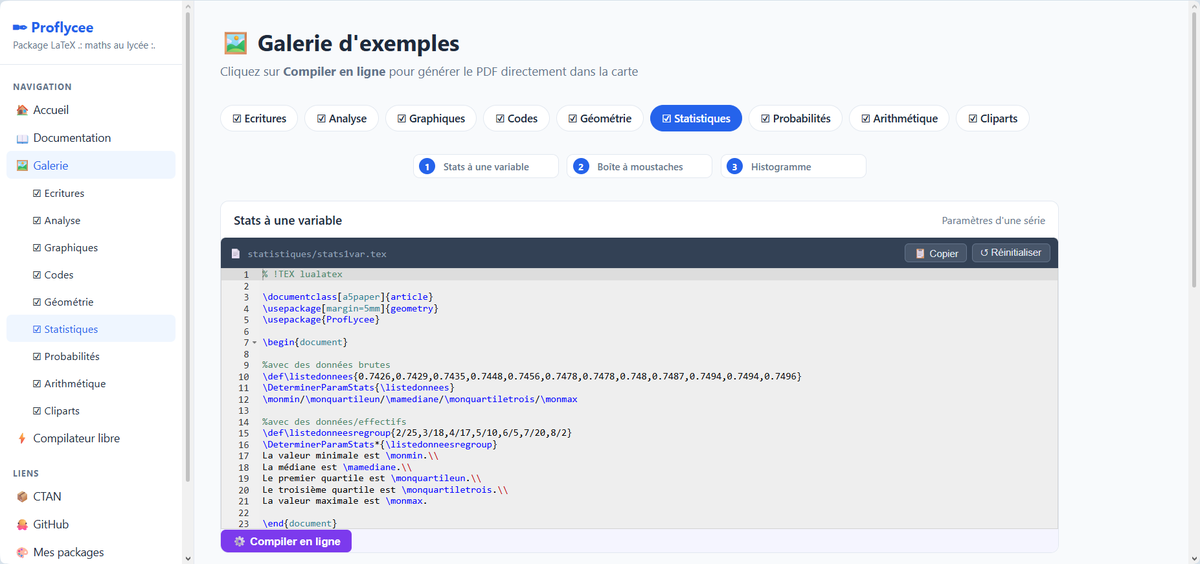This screenshot has width=1200, height=564.
Task: Open Analyse in the sidebar submenu
Action: 91,220
